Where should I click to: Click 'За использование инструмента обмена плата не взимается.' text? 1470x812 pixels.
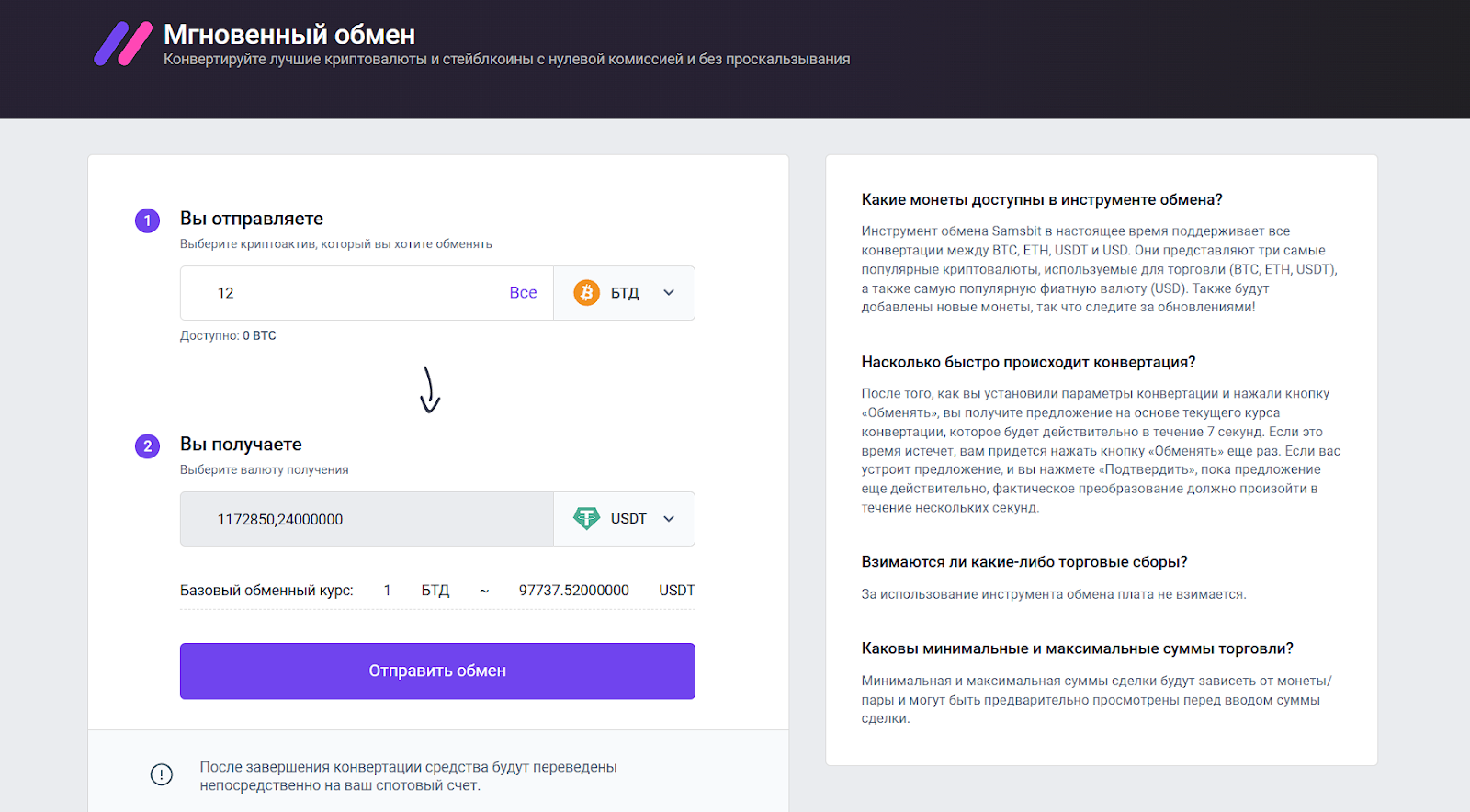1054,594
